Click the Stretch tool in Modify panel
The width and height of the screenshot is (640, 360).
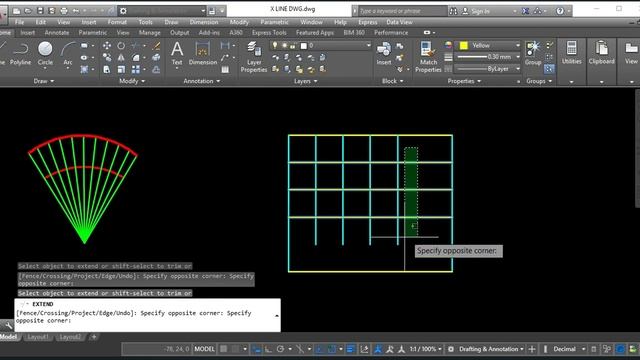coord(107,69)
